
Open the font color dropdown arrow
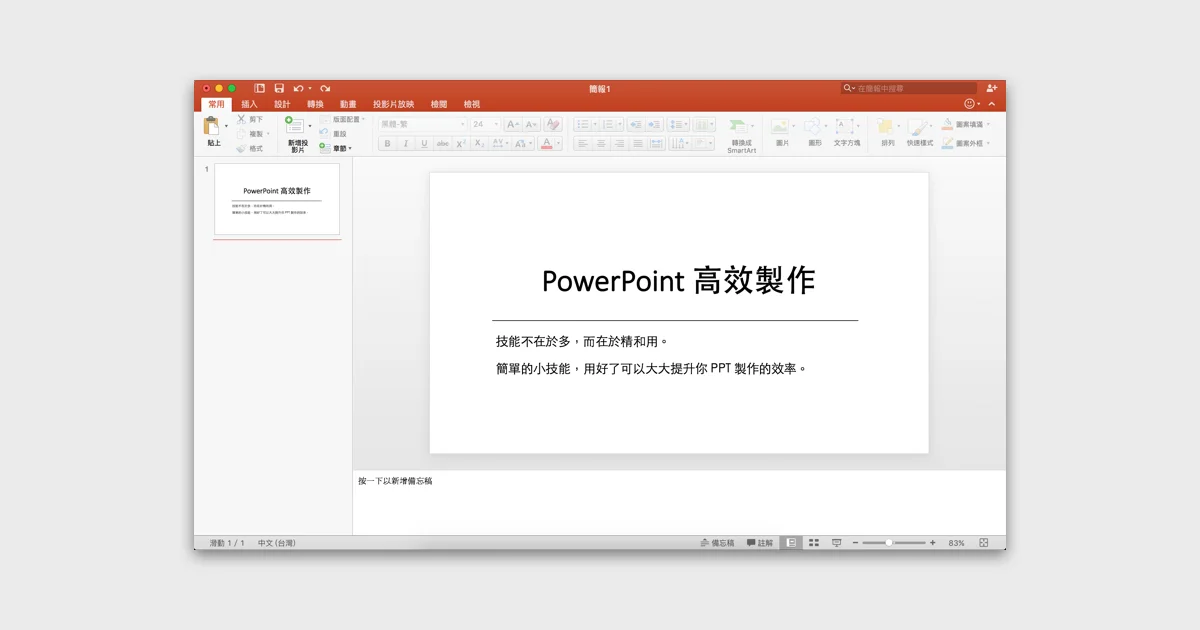pyautogui.click(x=558, y=144)
